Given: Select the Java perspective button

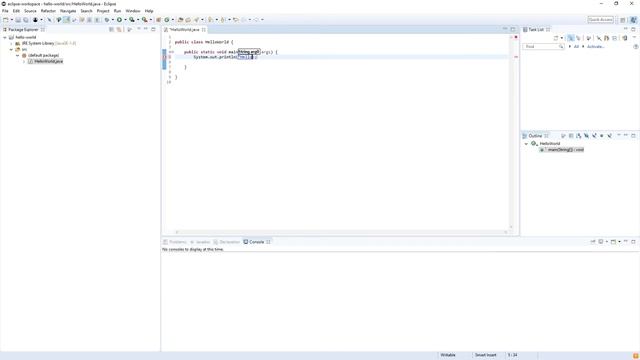Looking at the screenshot, I should tap(633, 20).
